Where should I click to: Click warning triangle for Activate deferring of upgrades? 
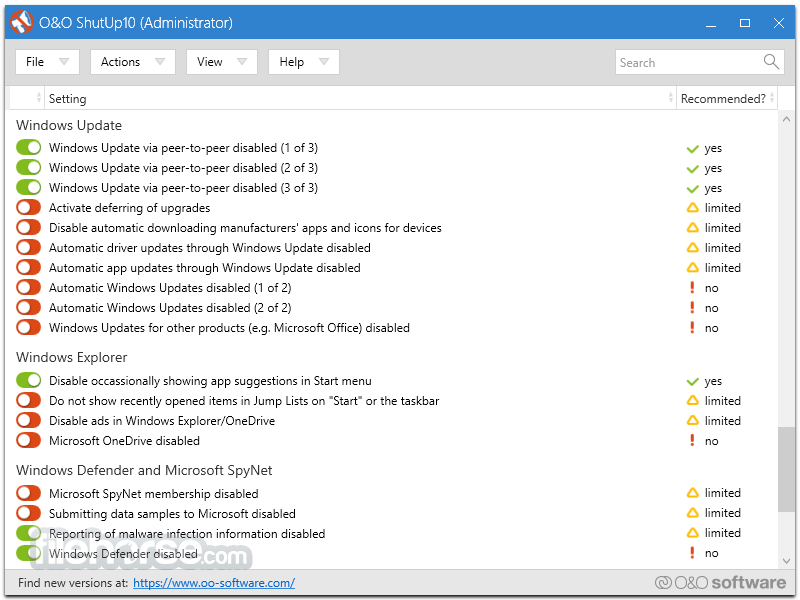point(692,208)
